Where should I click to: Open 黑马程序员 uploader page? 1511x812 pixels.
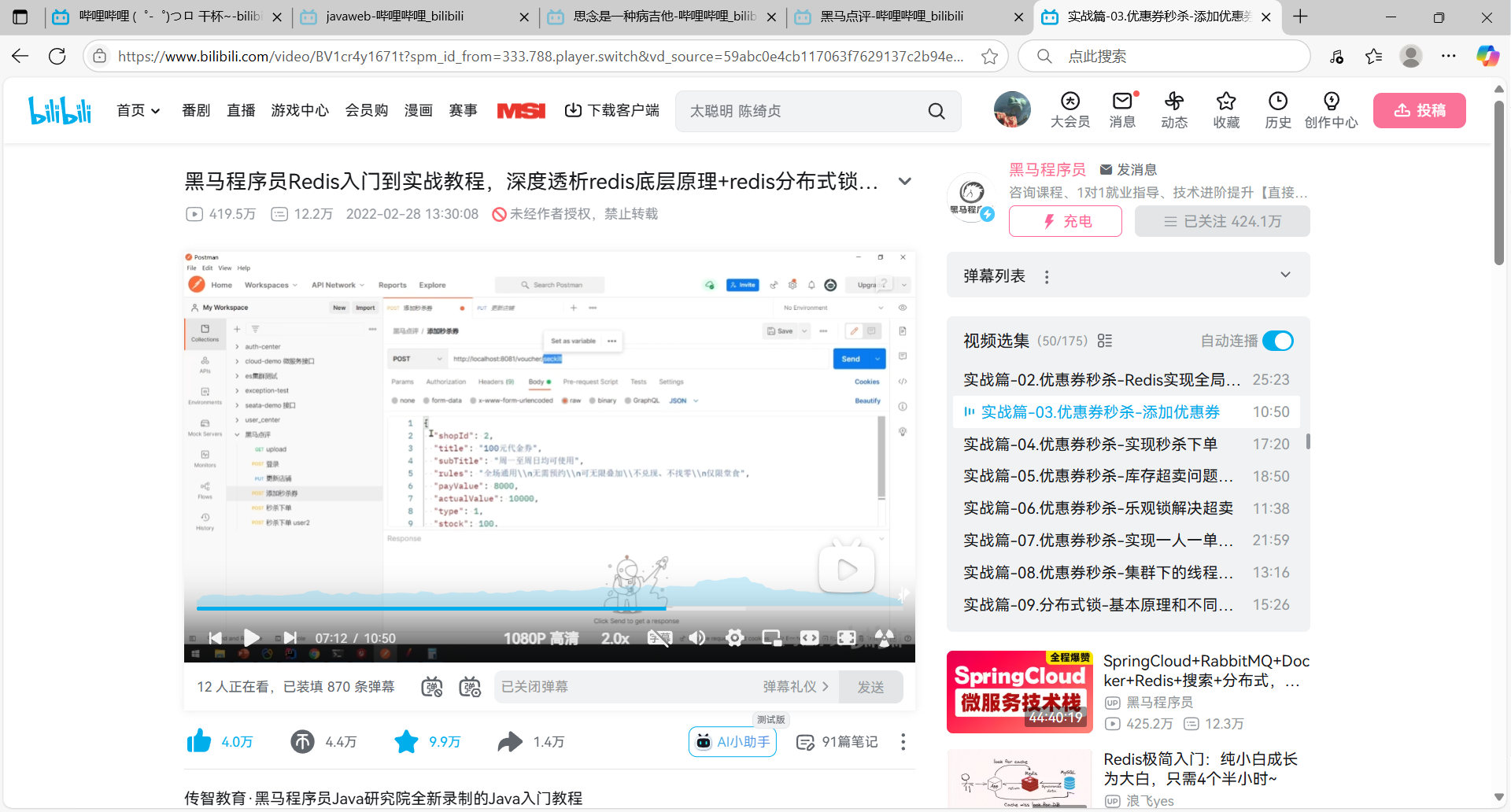[x=1047, y=169]
